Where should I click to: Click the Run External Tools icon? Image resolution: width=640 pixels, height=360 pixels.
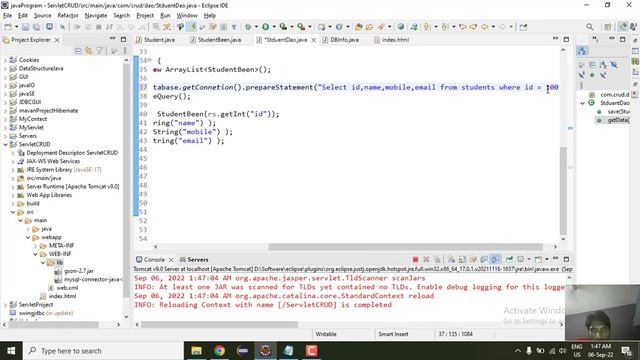tap(301, 27)
